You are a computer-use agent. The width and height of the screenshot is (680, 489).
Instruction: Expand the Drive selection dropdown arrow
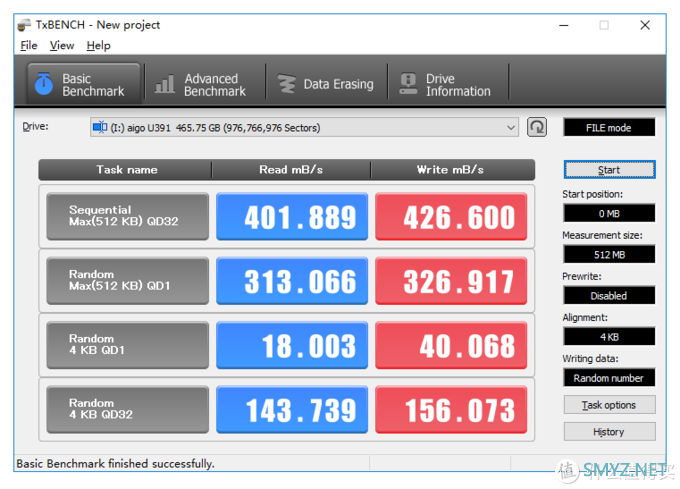tap(511, 127)
